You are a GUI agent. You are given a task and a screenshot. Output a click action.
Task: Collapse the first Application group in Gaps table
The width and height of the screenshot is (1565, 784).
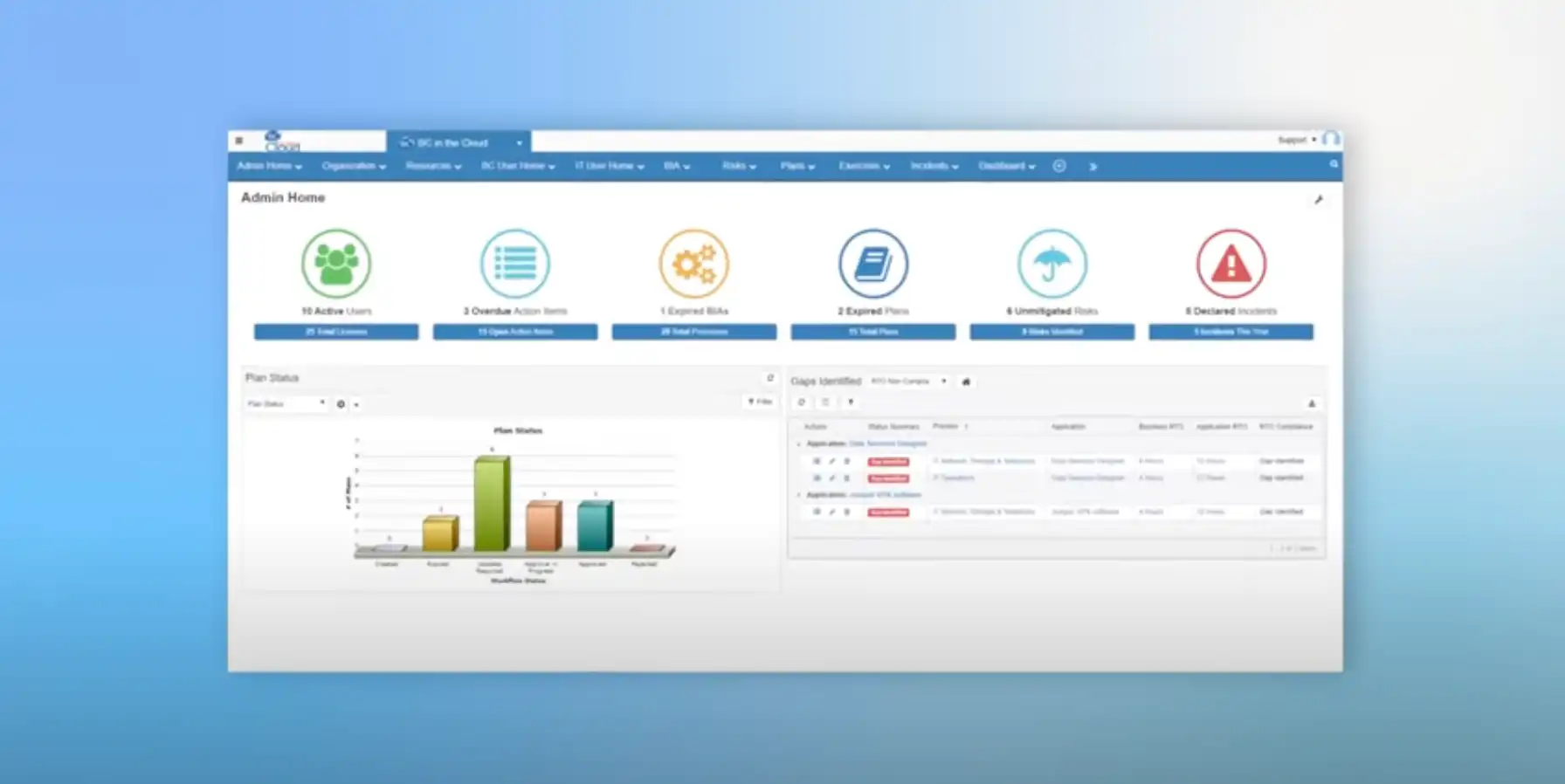(x=798, y=444)
